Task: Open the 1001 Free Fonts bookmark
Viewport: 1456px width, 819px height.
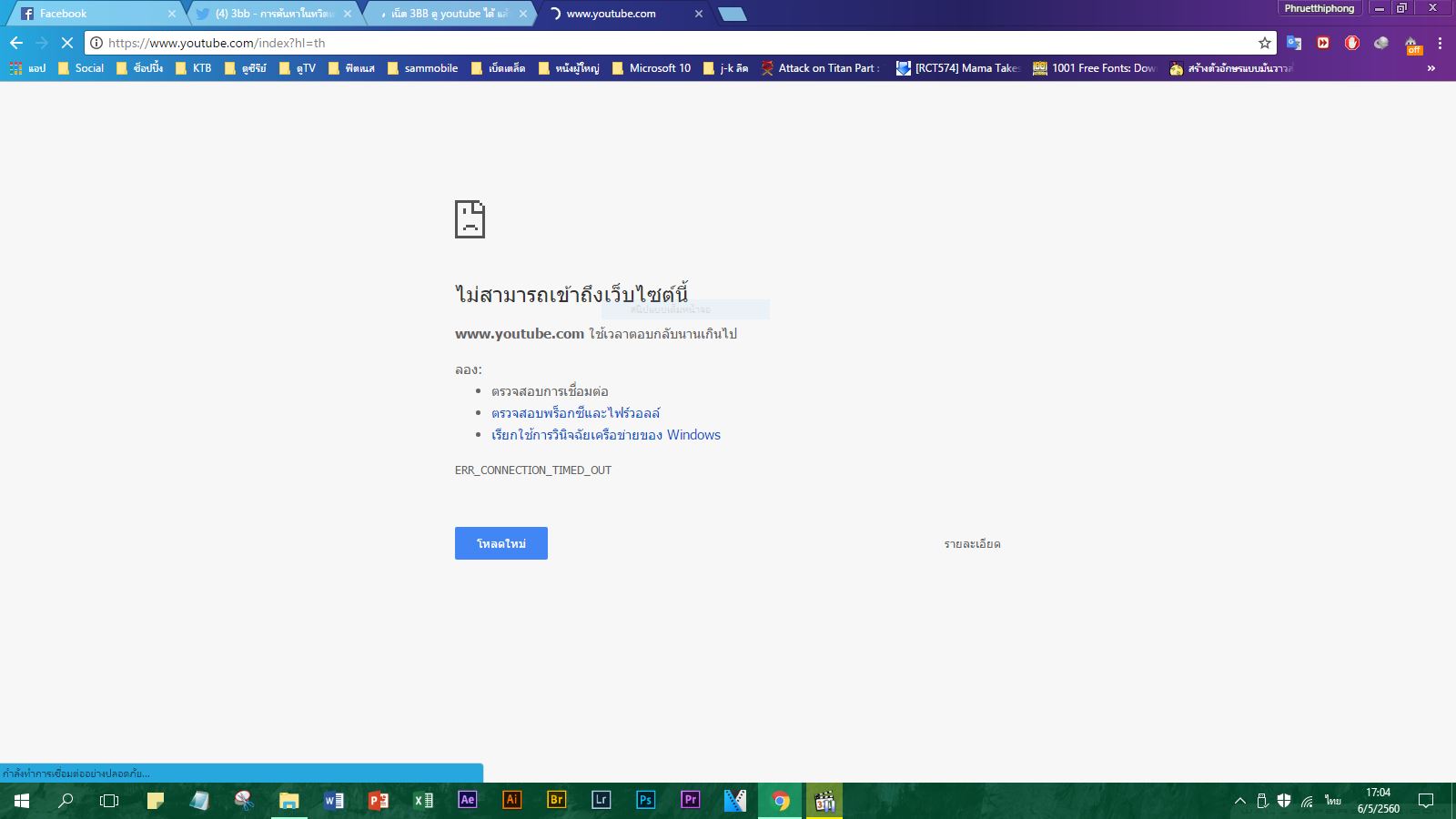Action: (x=1095, y=68)
